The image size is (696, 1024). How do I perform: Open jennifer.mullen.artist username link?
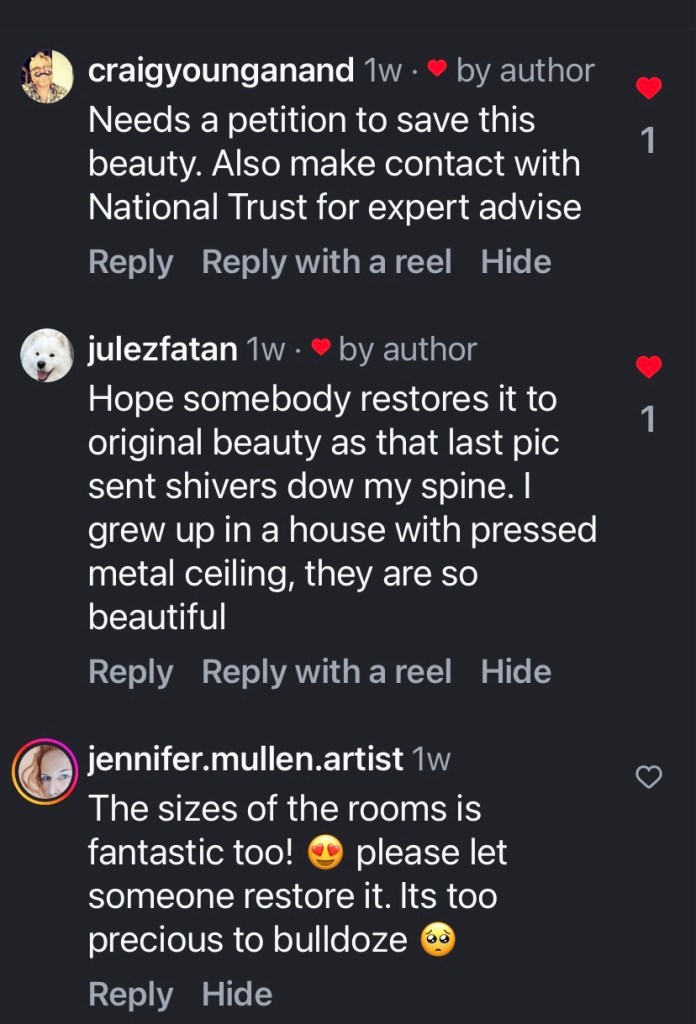point(245,759)
